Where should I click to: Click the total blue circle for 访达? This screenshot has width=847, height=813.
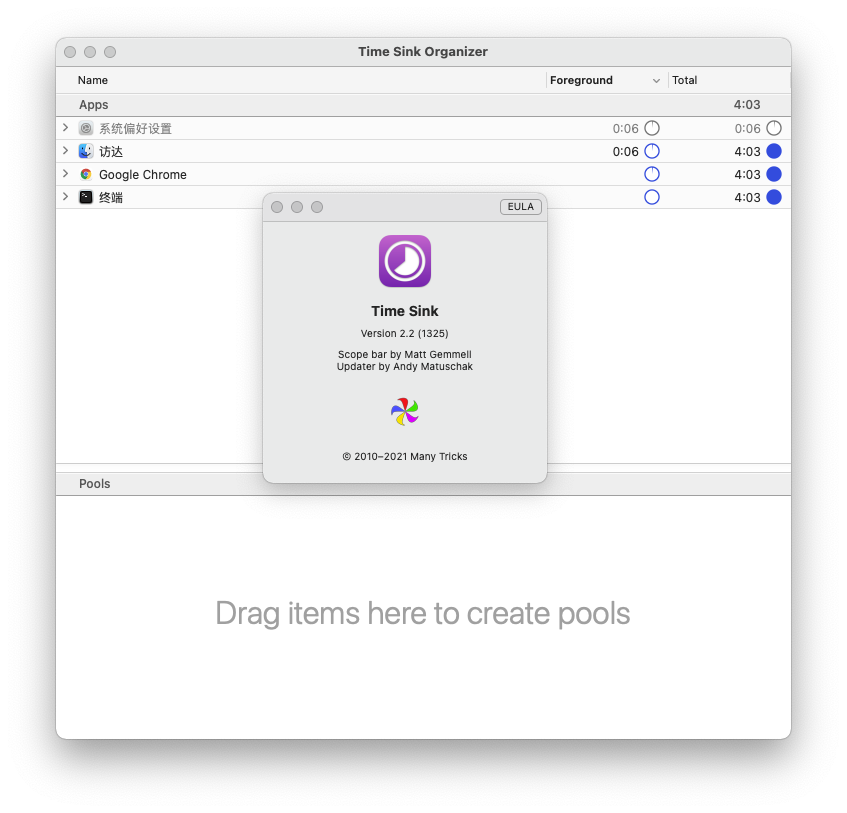pos(774,151)
